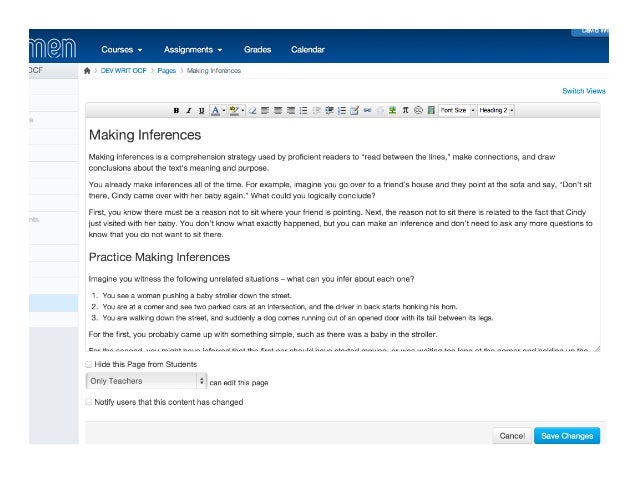The image size is (638, 493).
Task: Go to Grades
Action: click(258, 50)
